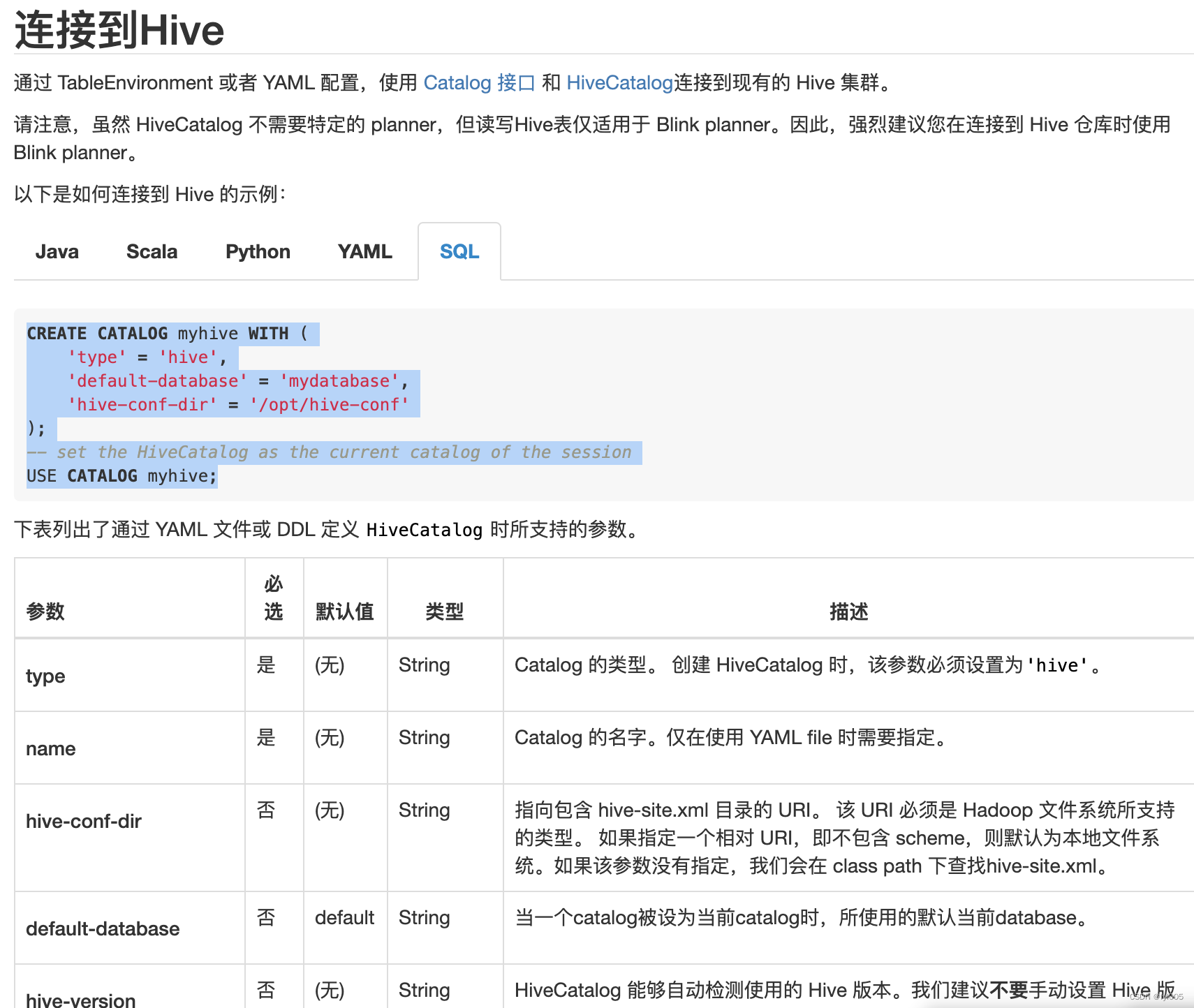Viewport: 1194px width, 1008px height.
Task: Click the 描述 column header
Action: (848, 611)
